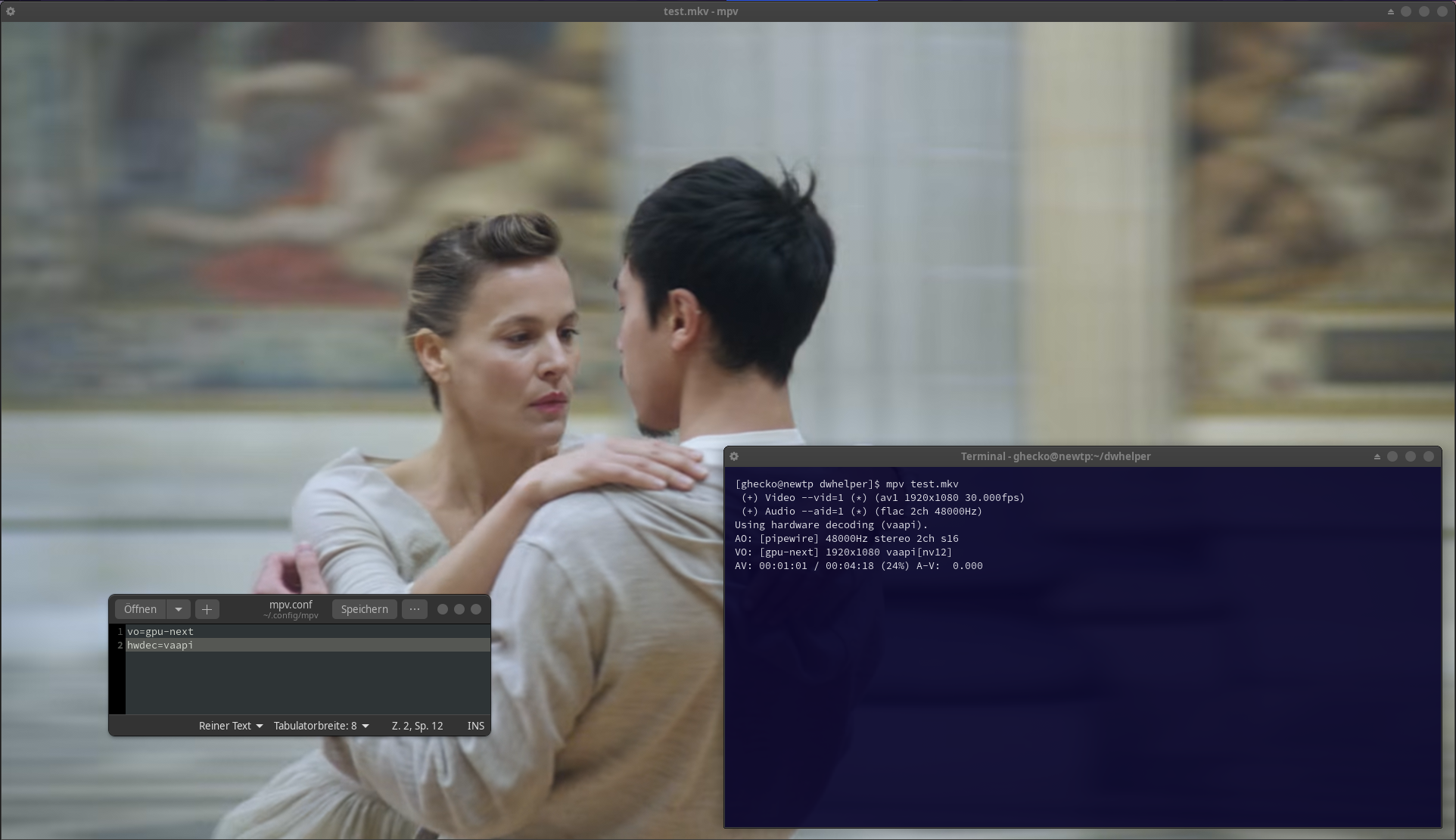Expand the recent files arrow beside Öffnen
Image resolution: width=1456 pixels, height=840 pixels.
click(179, 609)
